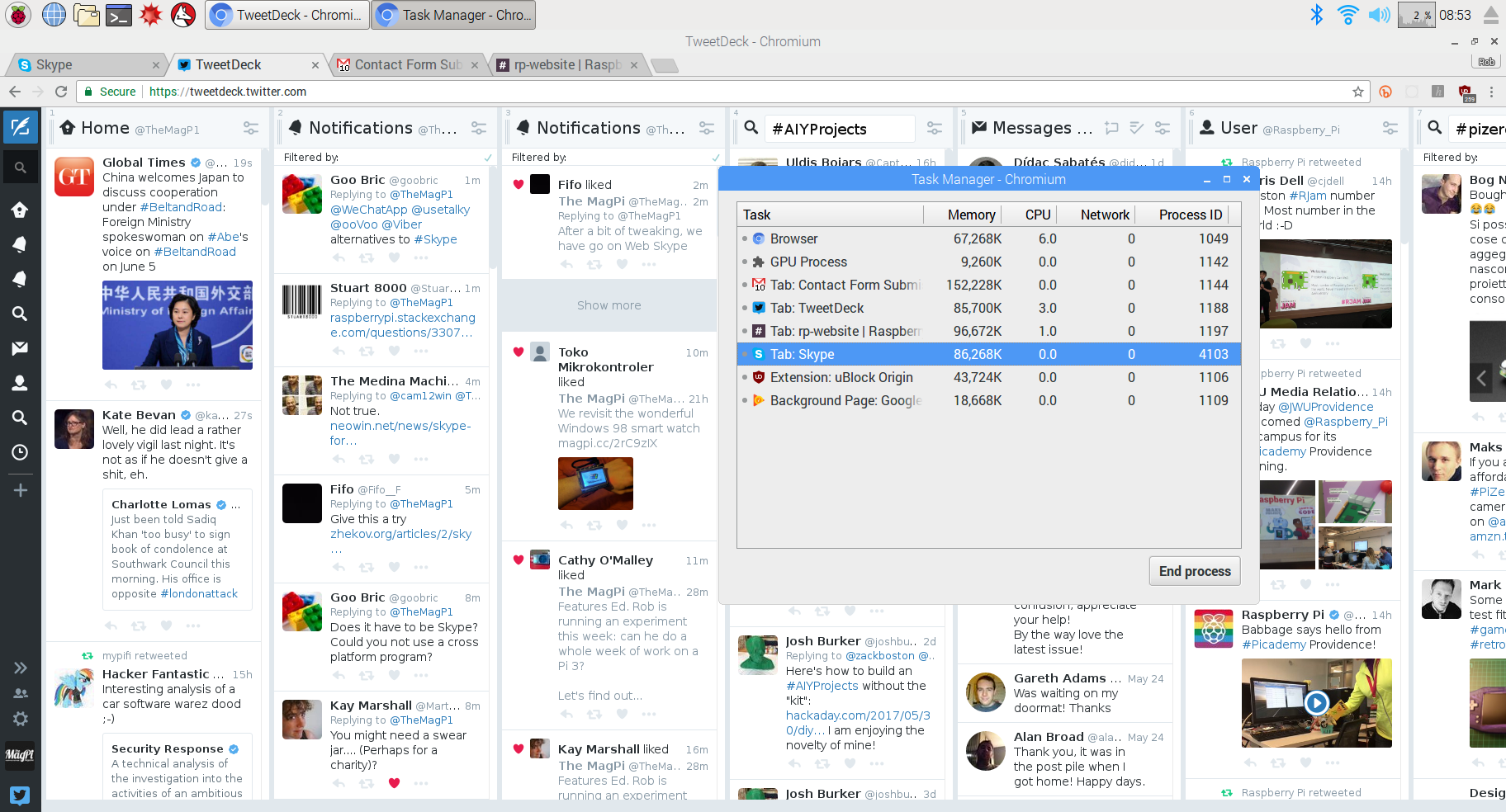The height and width of the screenshot is (812, 1506).
Task: Click Show more in the Notifications column
Action: pos(609,305)
